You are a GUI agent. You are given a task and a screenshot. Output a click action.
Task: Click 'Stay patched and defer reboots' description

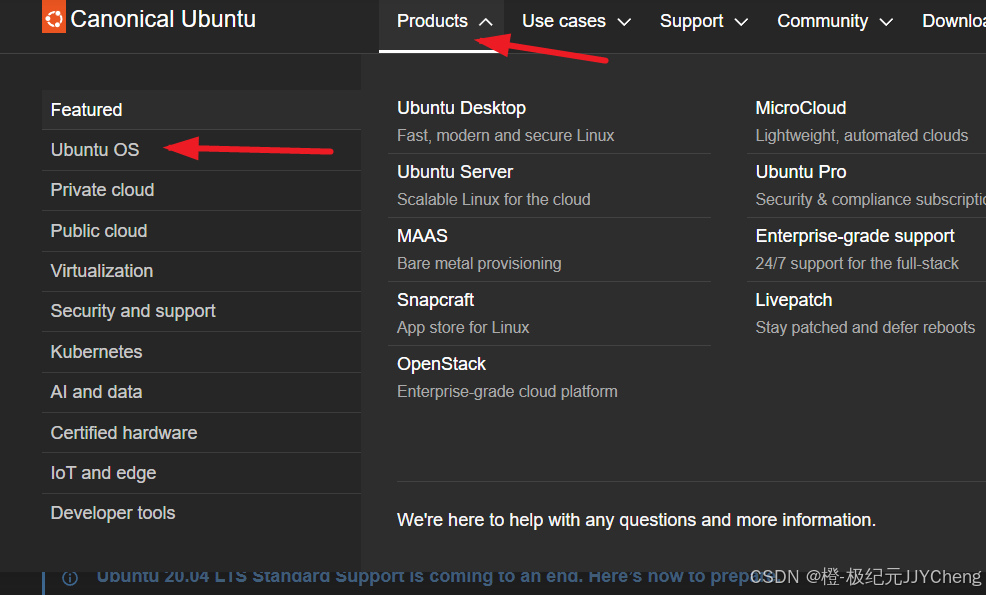(x=865, y=328)
